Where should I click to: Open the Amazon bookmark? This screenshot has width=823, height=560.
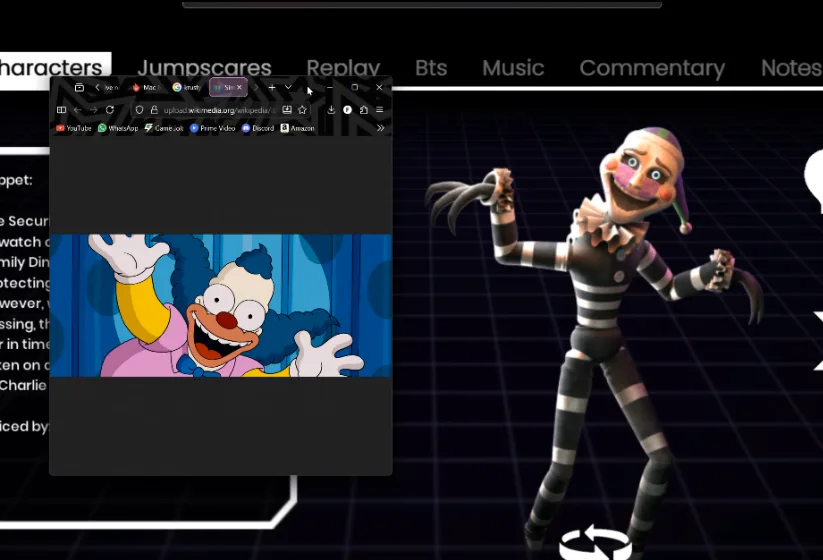[x=298, y=128]
